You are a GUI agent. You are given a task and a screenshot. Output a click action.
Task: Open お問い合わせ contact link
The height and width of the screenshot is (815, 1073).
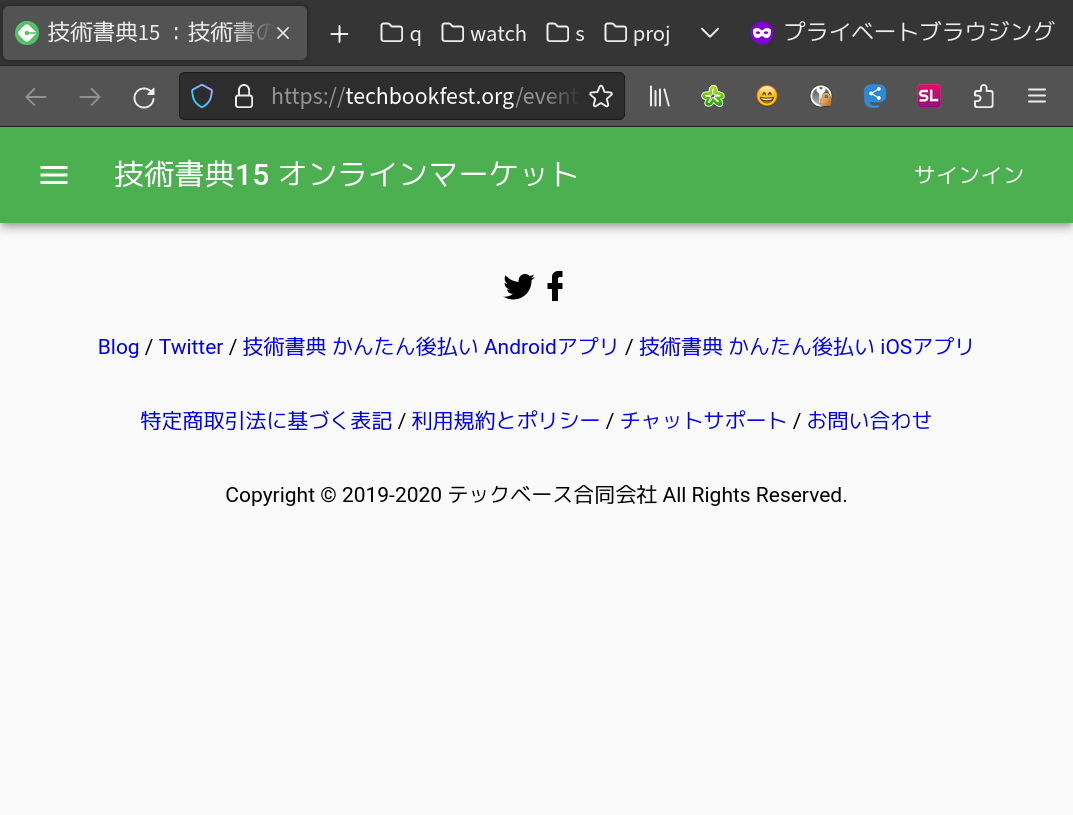(x=869, y=421)
